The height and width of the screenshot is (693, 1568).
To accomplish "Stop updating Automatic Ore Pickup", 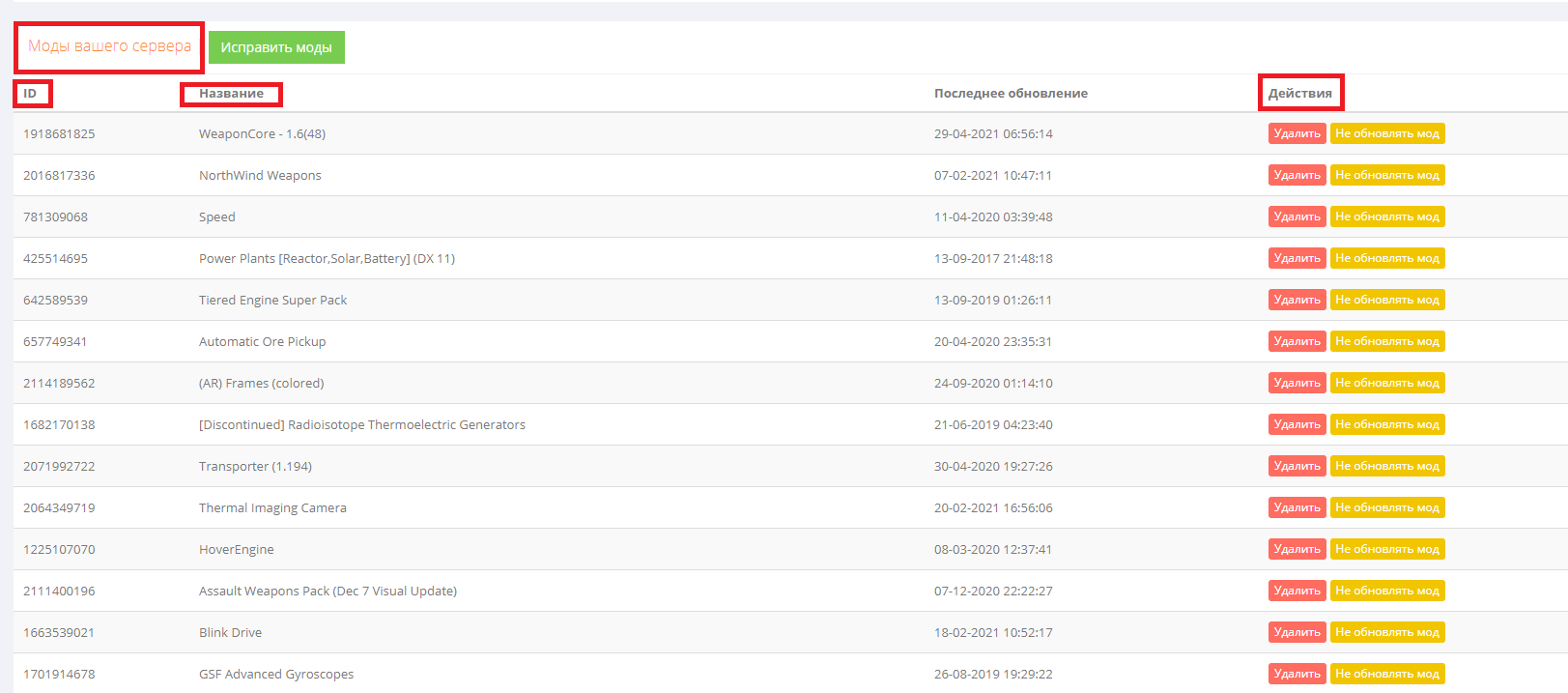I will click(1387, 341).
